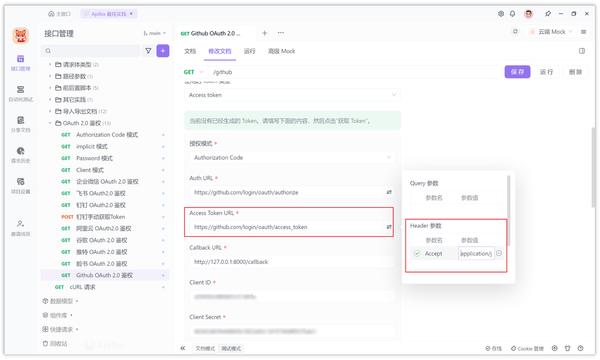Open the settings gear in title bar
The image size is (600, 360).
(501, 14)
